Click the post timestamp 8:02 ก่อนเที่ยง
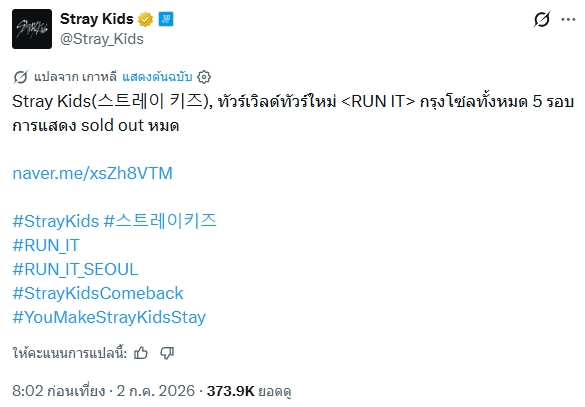The height and width of the screenshot is (407, 585). 59,391
